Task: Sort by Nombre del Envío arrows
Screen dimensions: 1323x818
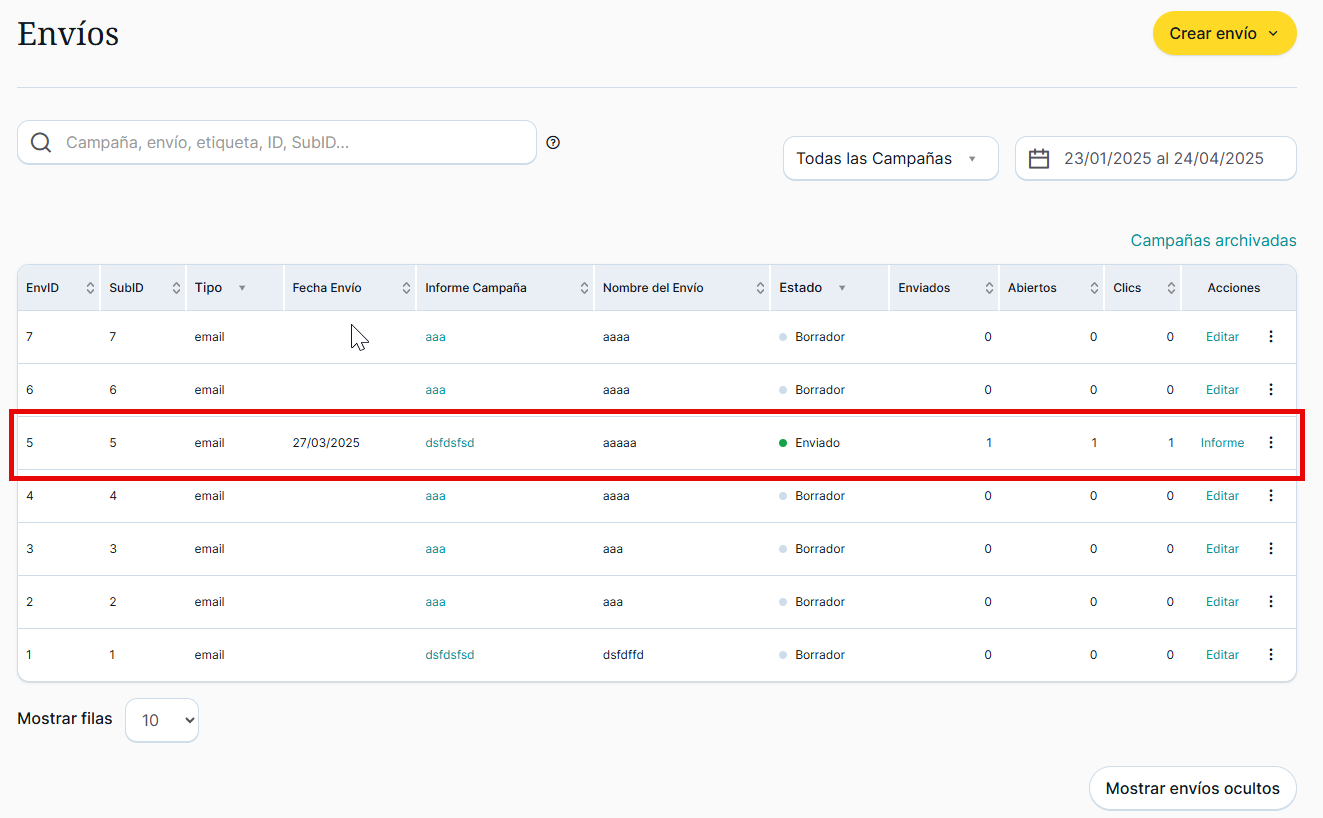Action: pos(761,288)
